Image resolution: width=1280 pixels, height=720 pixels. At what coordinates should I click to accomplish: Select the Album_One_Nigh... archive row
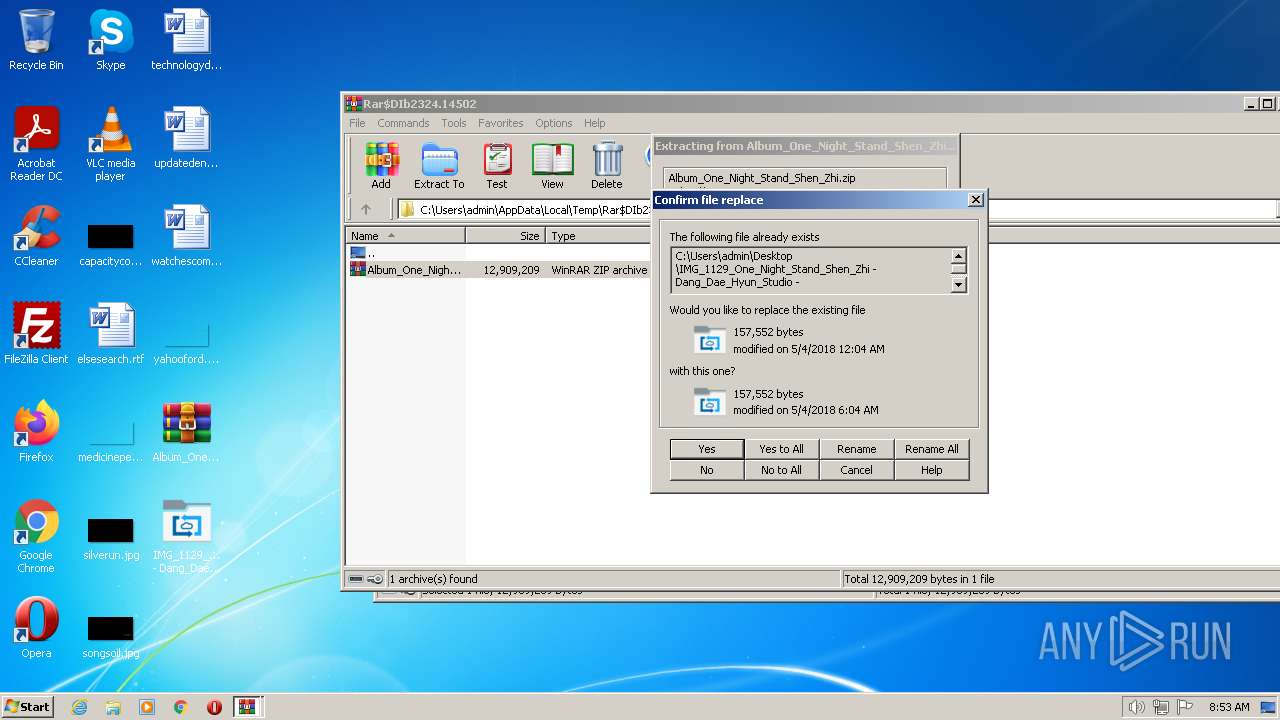coord(499,270)
